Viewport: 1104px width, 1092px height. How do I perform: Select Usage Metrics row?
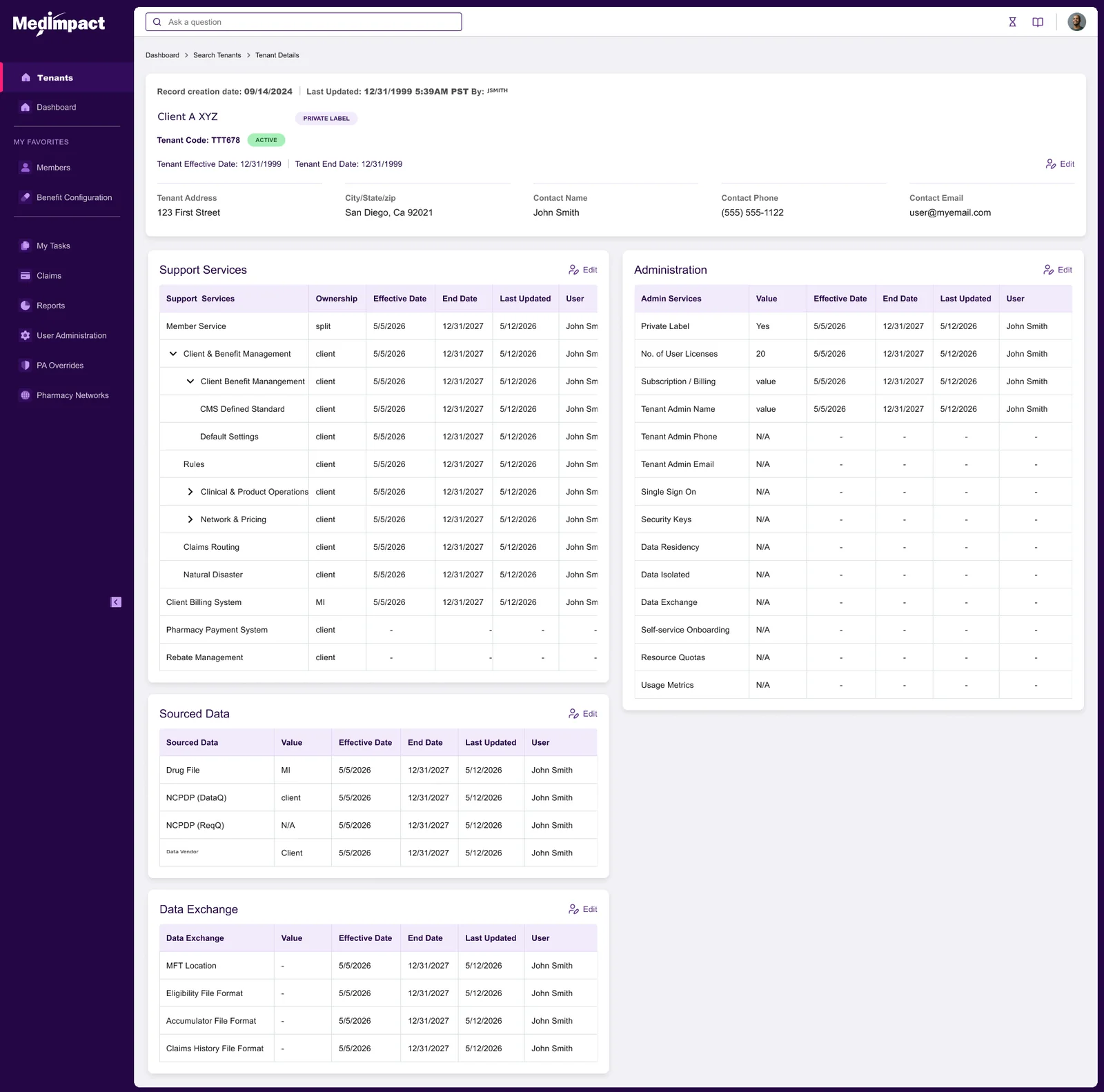[x=853, y=685]
